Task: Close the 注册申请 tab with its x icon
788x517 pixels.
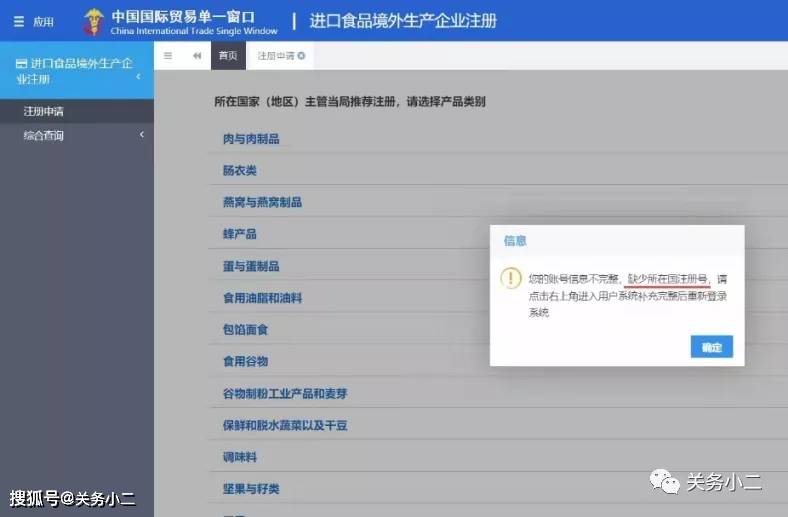Action: click(x=301, y=56)
